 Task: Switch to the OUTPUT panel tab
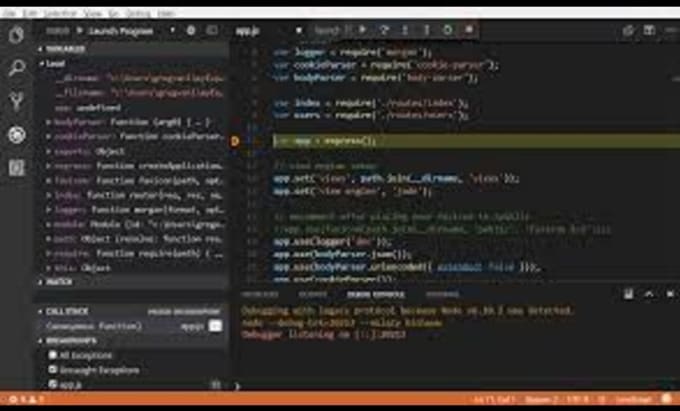point(313,294)
